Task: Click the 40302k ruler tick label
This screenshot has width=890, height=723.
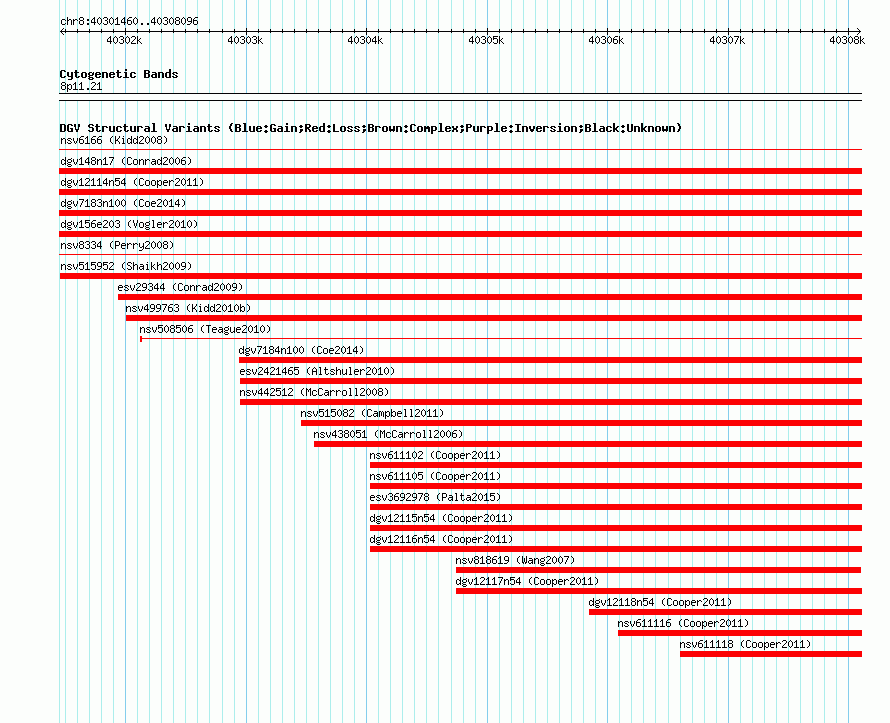Action: click(124, 40)
